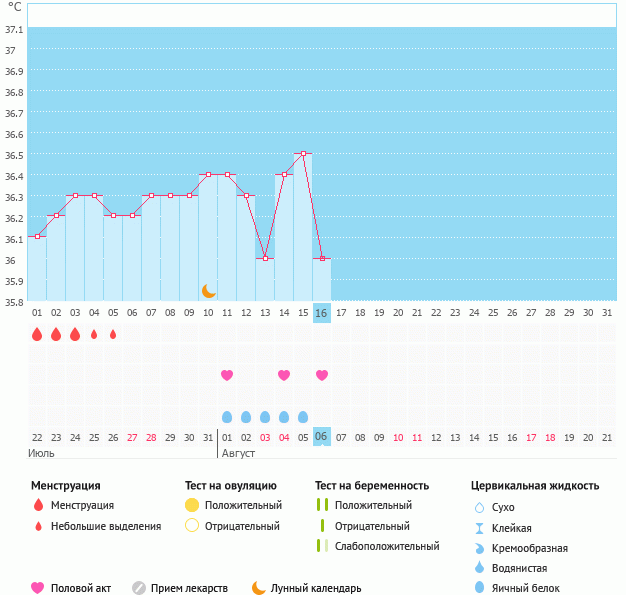Click the blue cervical fluid drop on day 13
The height and width of the screenshot is (595, 626).
pyautogui.click(x=265, y=417)
